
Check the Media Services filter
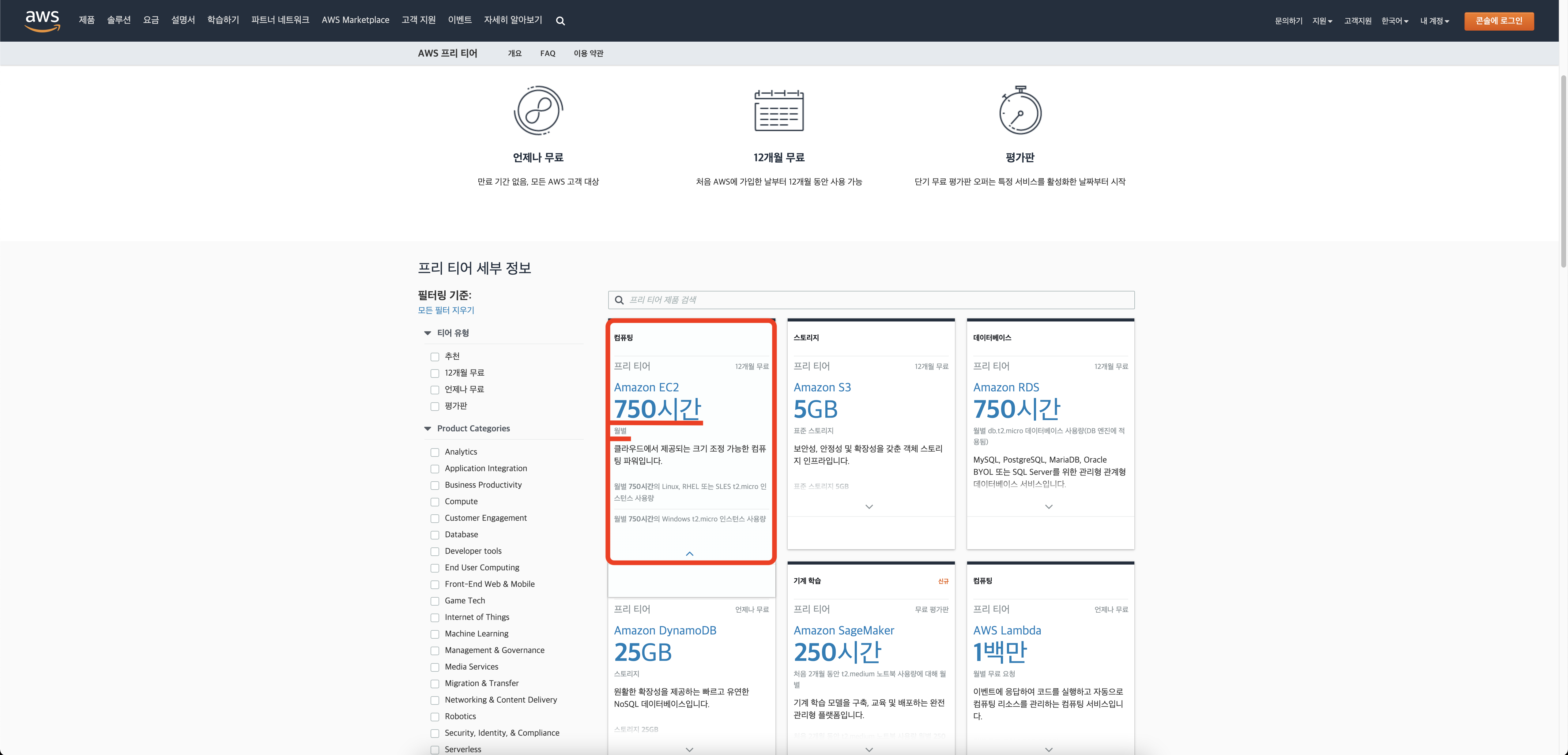pyautogui.click(x=435, y=667)
